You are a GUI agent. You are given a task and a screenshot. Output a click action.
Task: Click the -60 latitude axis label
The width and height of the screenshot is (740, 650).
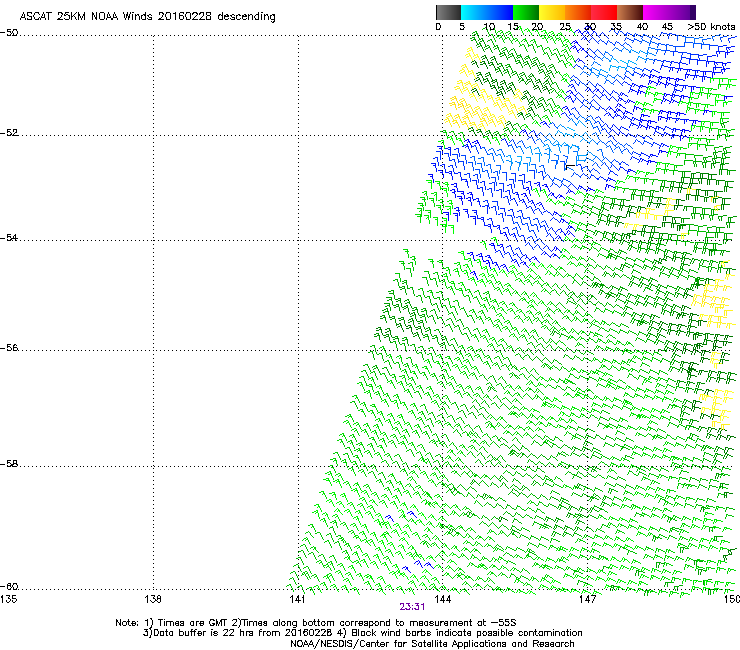tap(9, 587)
